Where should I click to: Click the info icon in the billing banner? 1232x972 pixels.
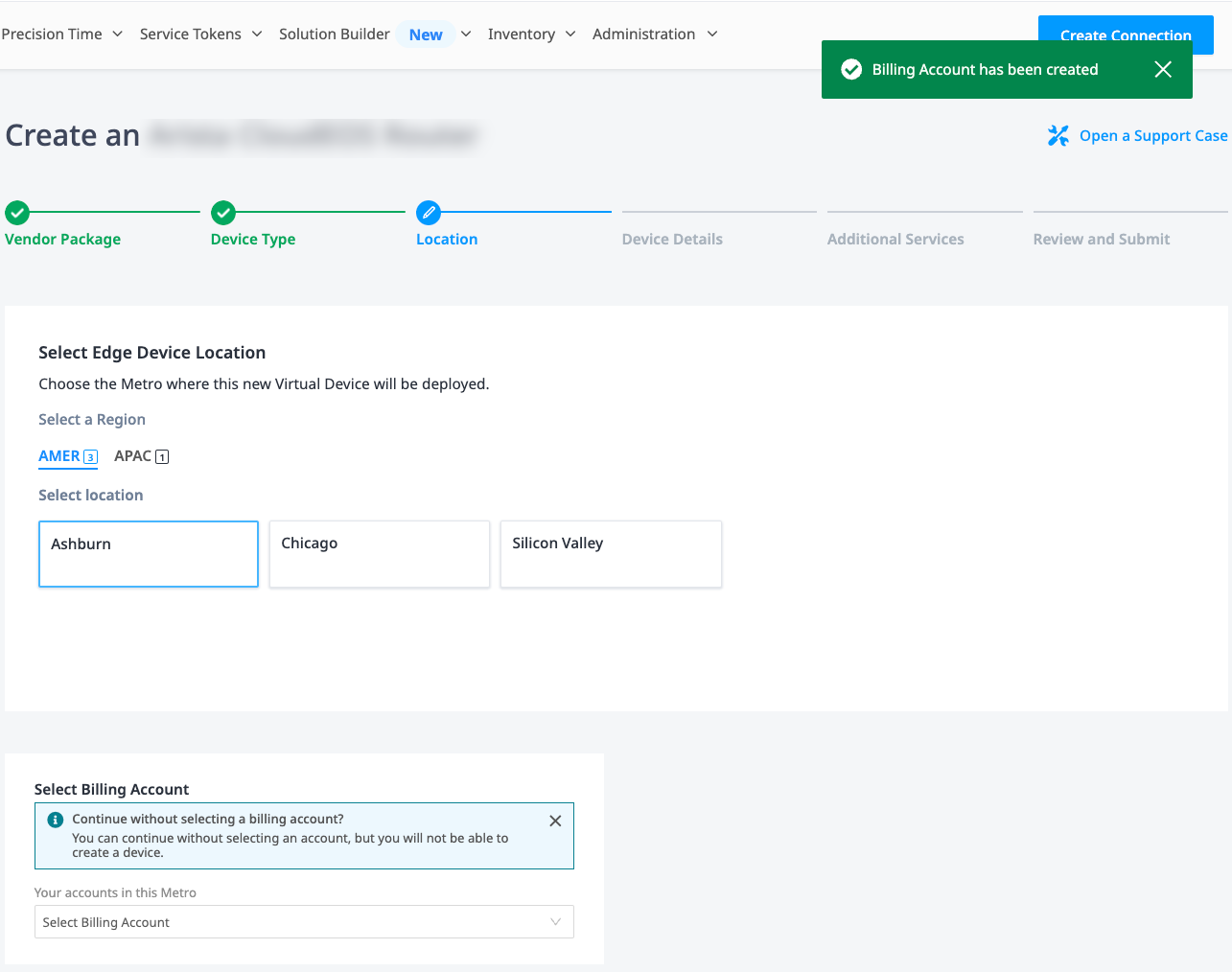[x=56, y=820]
